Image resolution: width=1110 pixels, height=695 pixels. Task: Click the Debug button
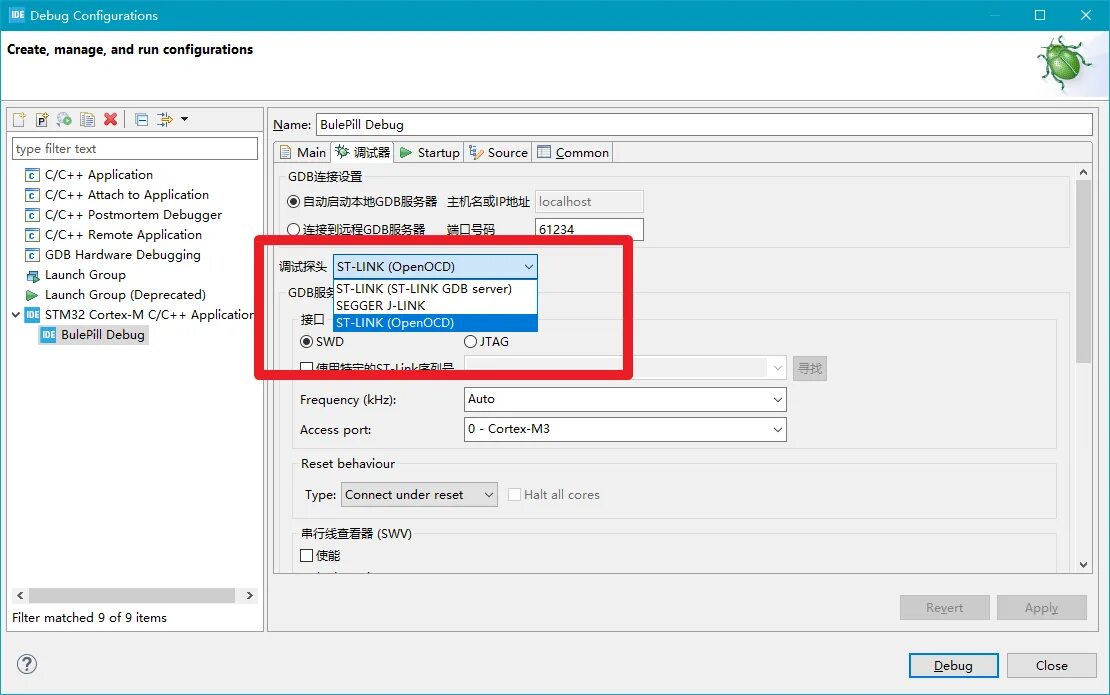pos(954,665)
